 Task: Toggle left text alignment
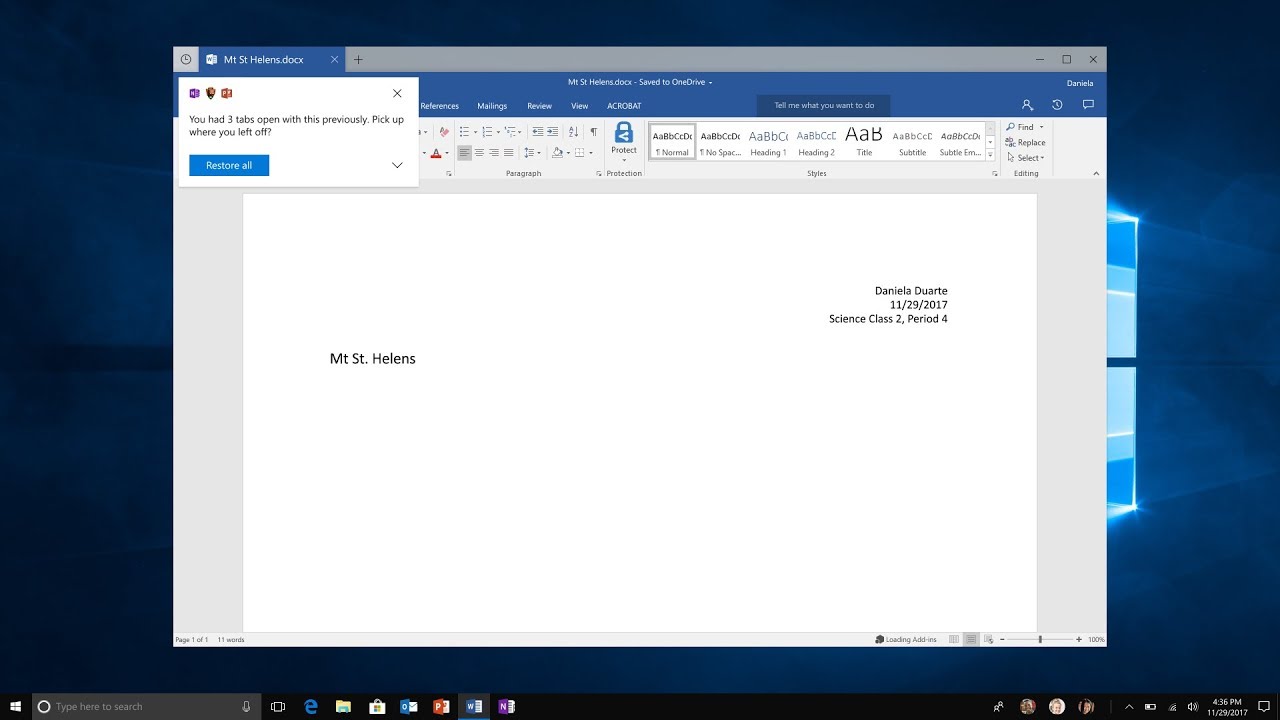464,153
